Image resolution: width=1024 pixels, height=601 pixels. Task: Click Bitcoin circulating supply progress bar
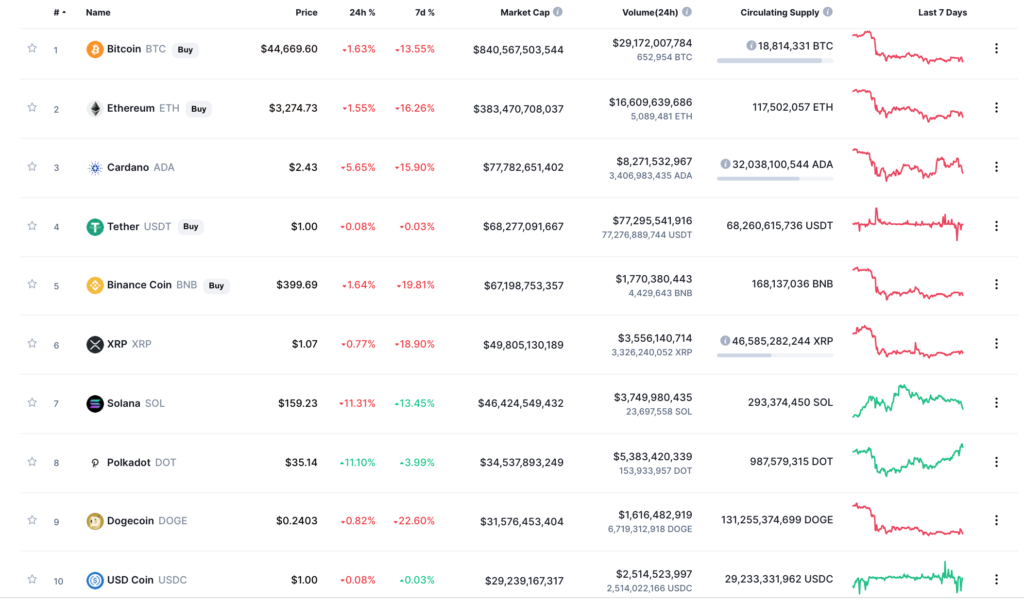click(x=775, y=61)
